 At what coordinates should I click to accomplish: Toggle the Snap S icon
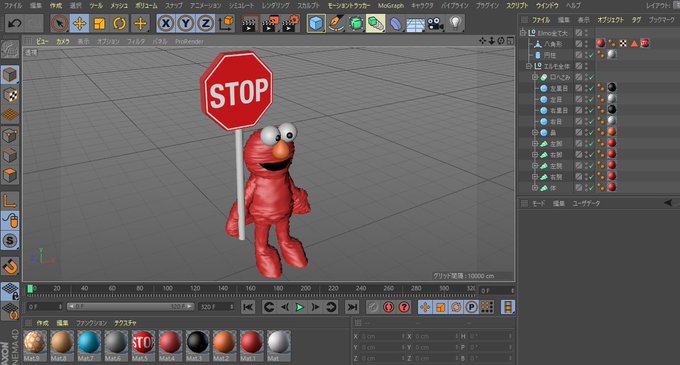click(10, 241)
